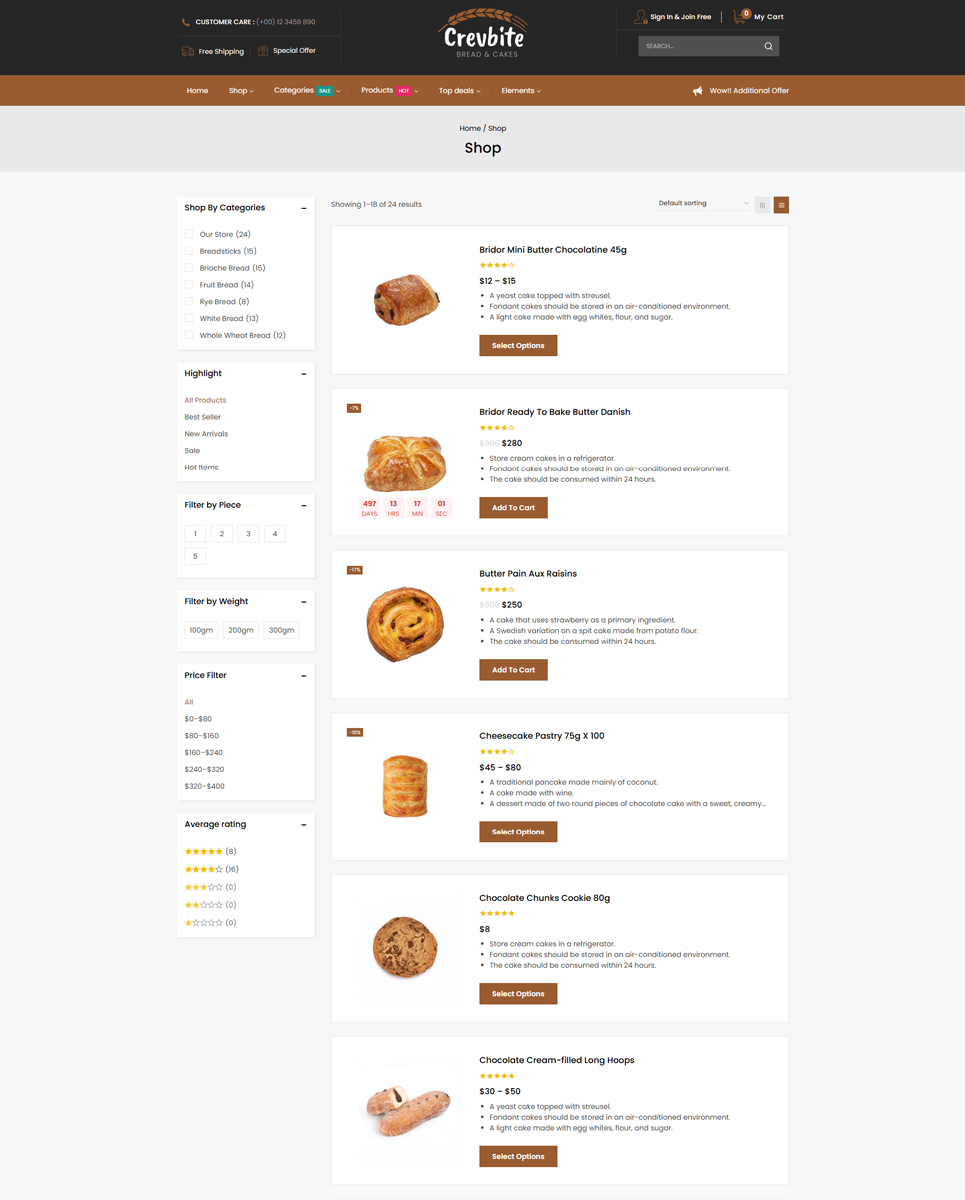This screenshot has height=1200, width=965.
Task: Collapse the Shop By Categories panel
Action: (304, 208)
